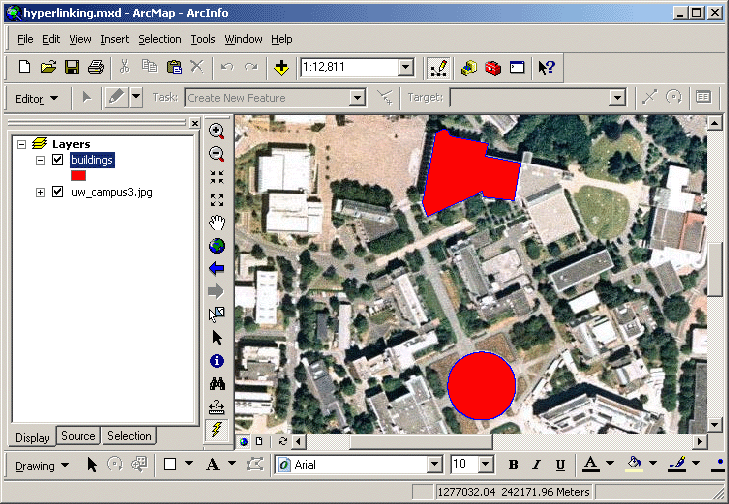This screenshot has height=504, width=729.
Task: Open the Editor dropdown button
Action: tap(37, 98)
